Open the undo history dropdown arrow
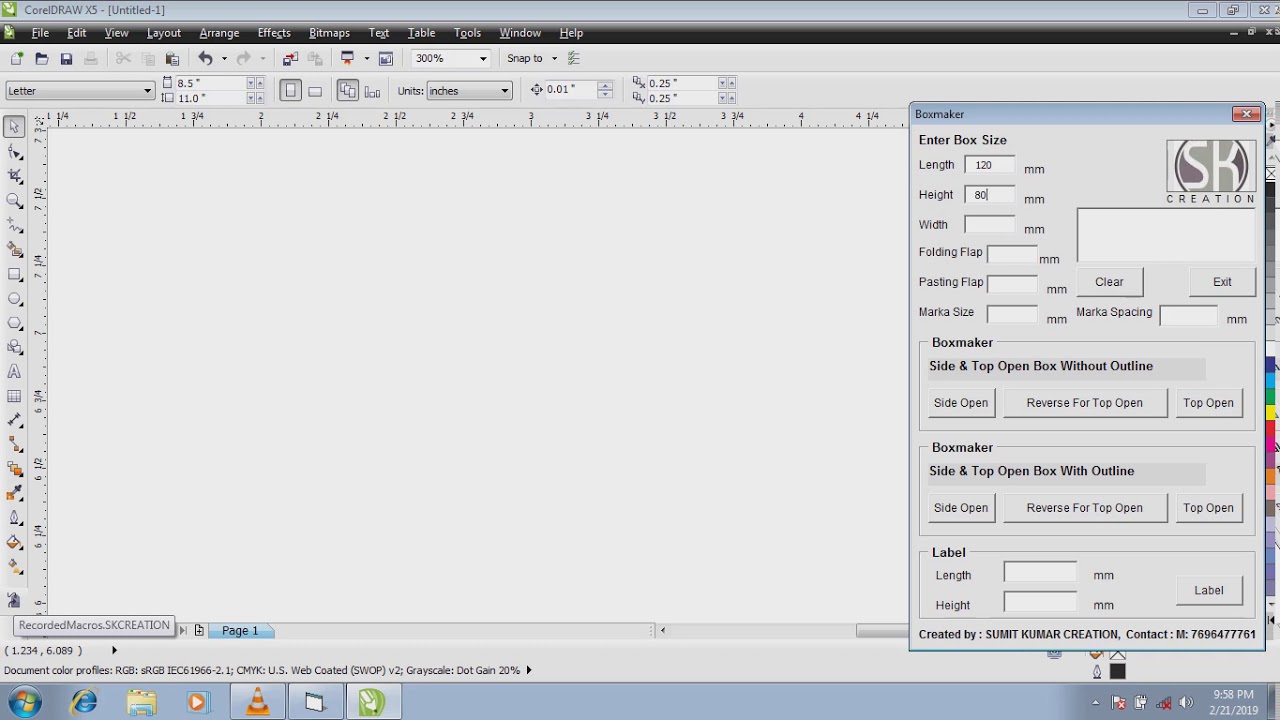The image size is (1280, 720). click(224, 59)
